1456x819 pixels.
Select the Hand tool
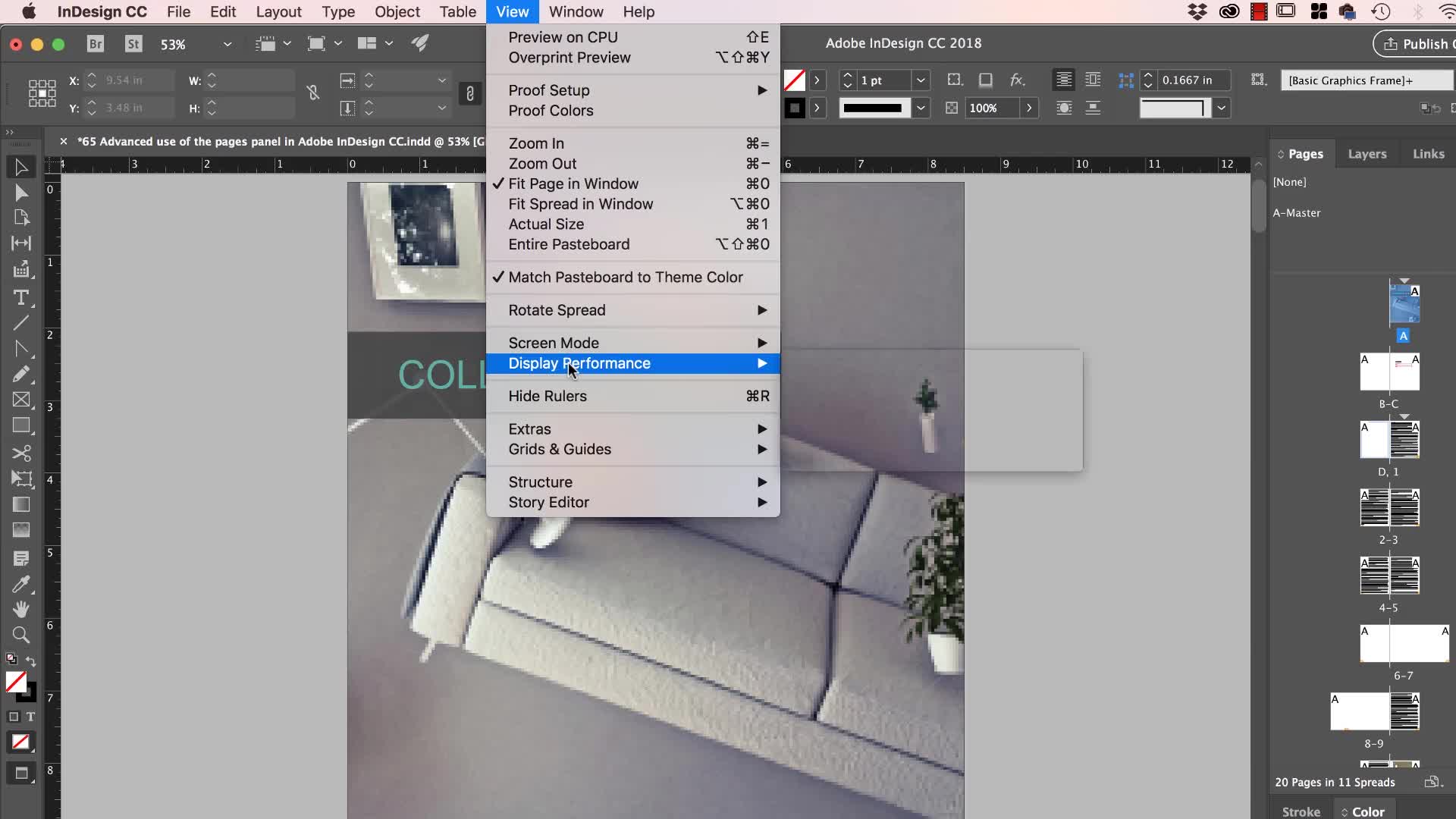point(20,609)
